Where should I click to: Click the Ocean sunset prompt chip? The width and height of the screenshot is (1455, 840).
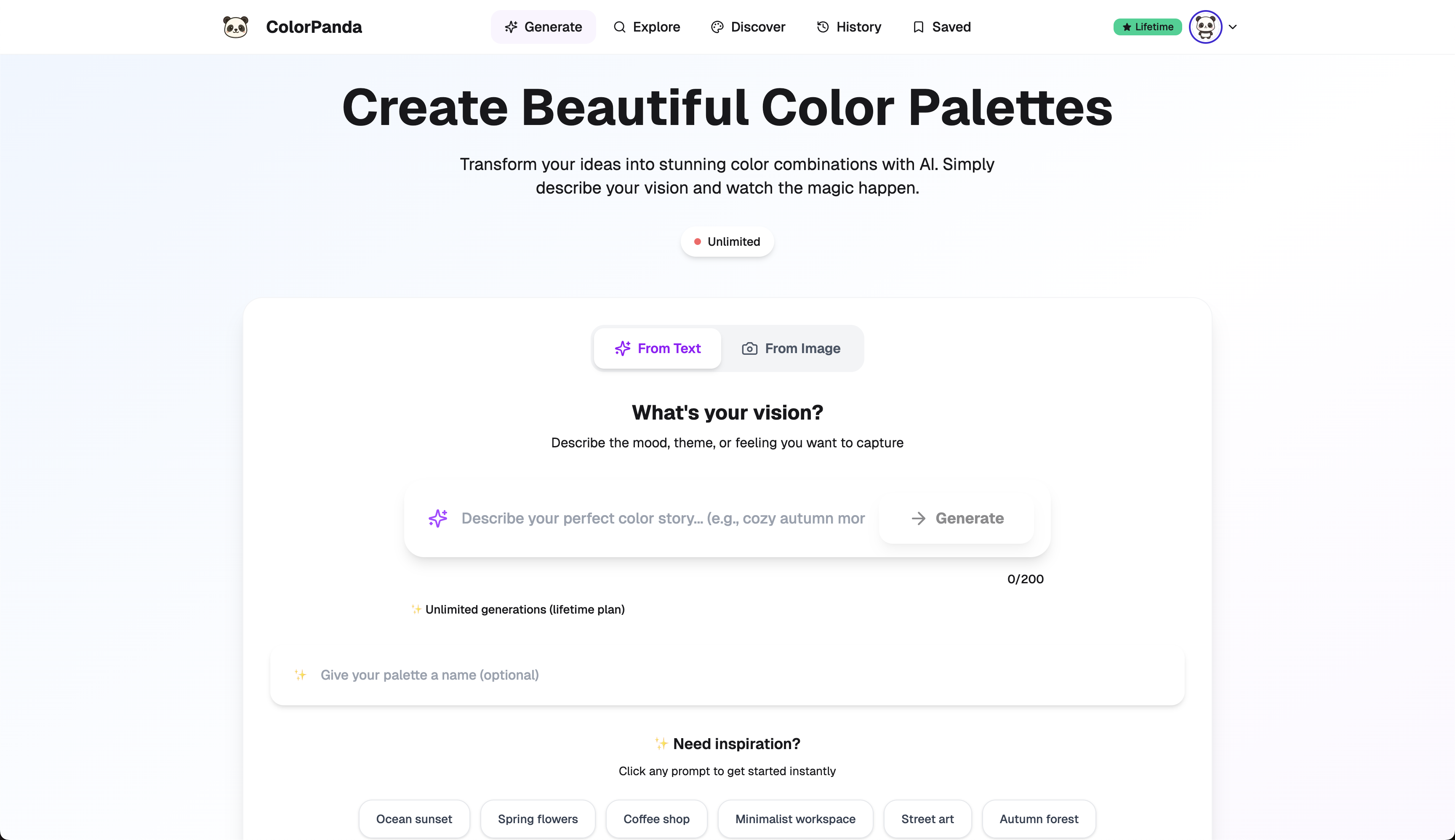point(414,819)
